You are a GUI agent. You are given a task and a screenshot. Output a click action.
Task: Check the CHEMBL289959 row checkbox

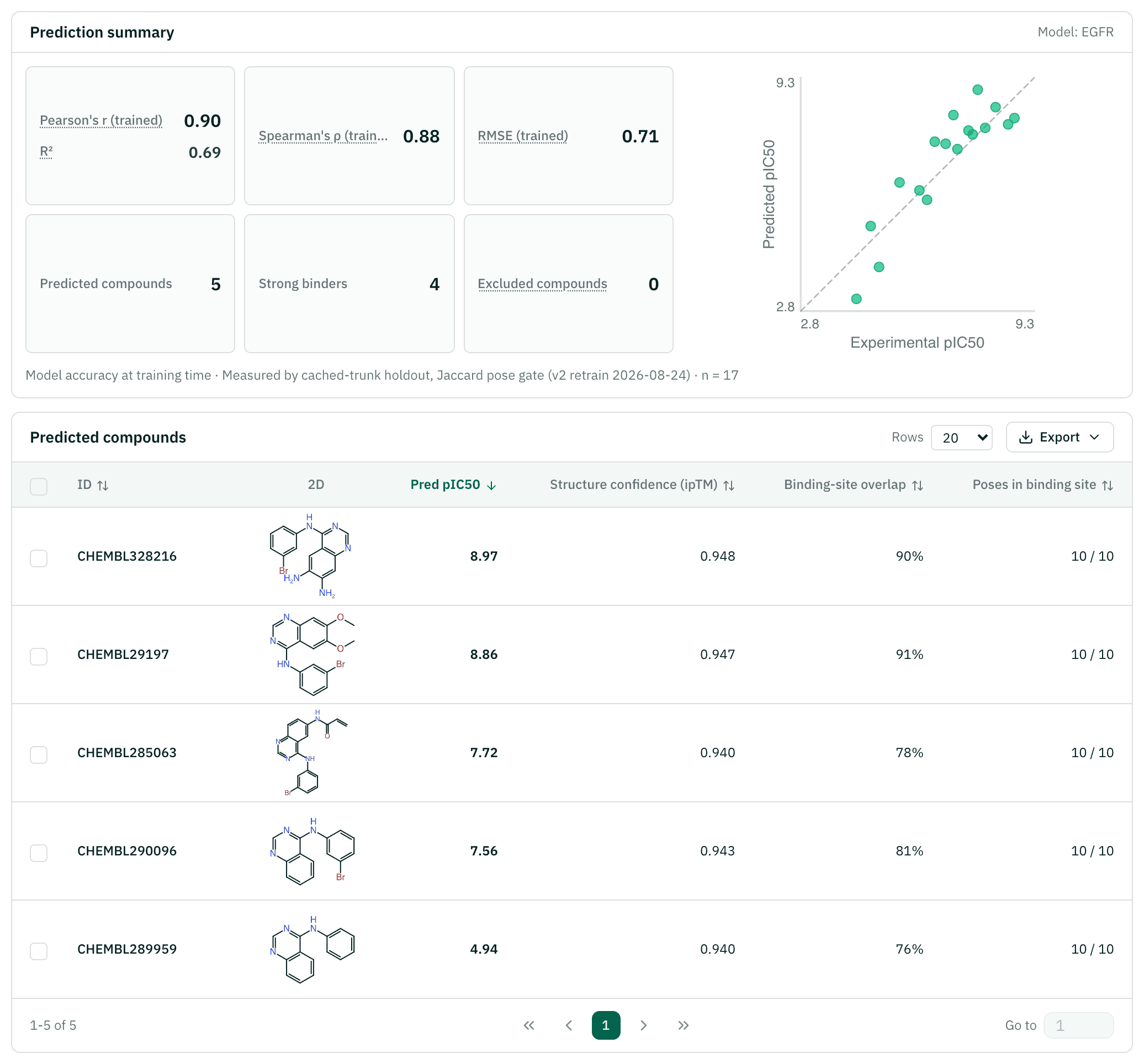[39, 951]
